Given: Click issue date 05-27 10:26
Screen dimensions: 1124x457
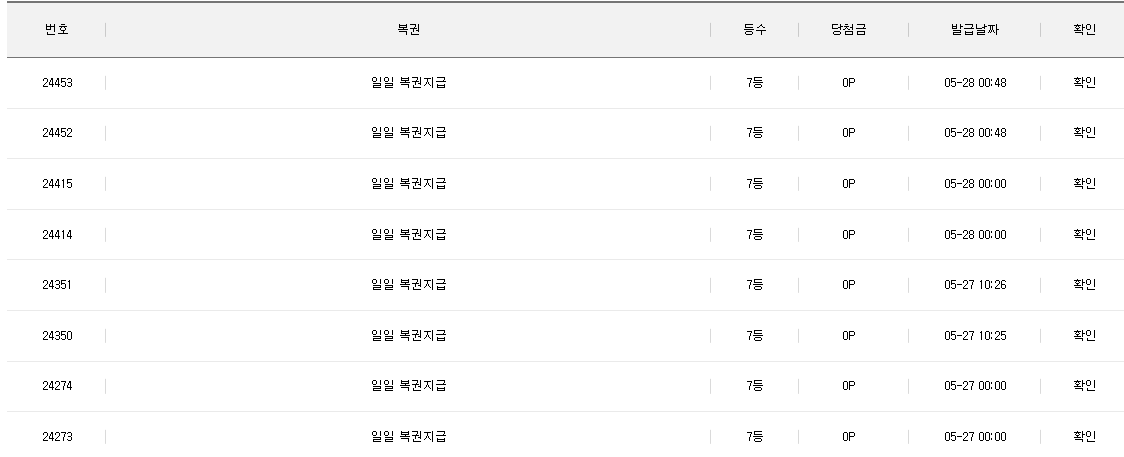Looking at the screenshot, I should (975, 284).
